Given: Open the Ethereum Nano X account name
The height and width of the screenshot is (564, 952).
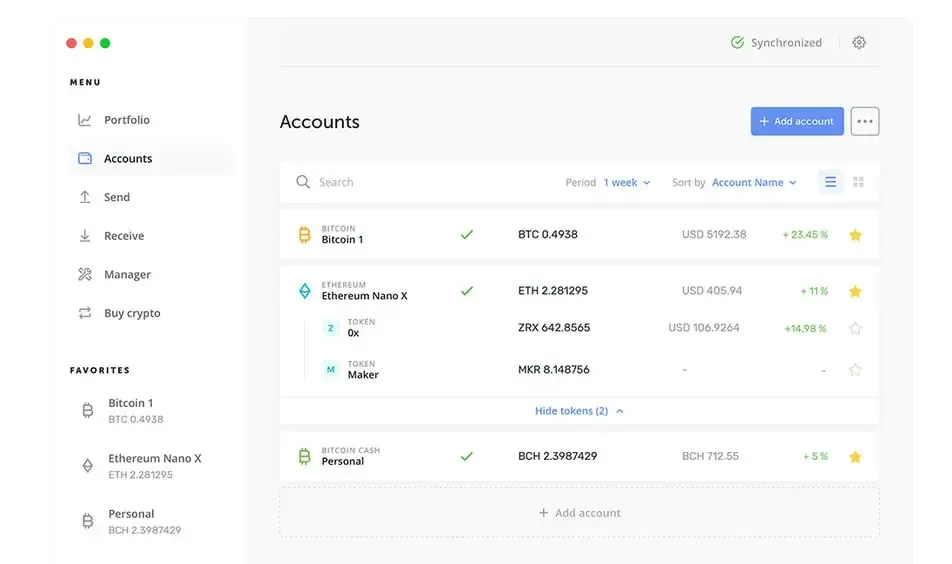Looking at the screenshot, I should pyautogui.click(x=364, y=296).
